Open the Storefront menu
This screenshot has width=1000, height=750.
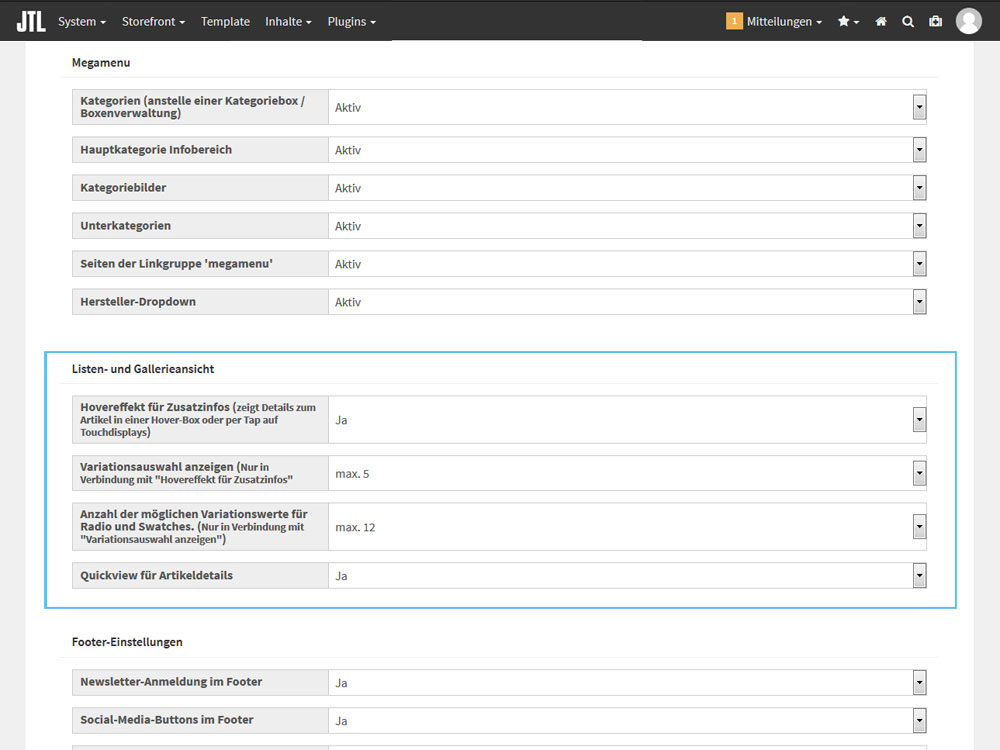pyautogui.click(x=153, y=21)
